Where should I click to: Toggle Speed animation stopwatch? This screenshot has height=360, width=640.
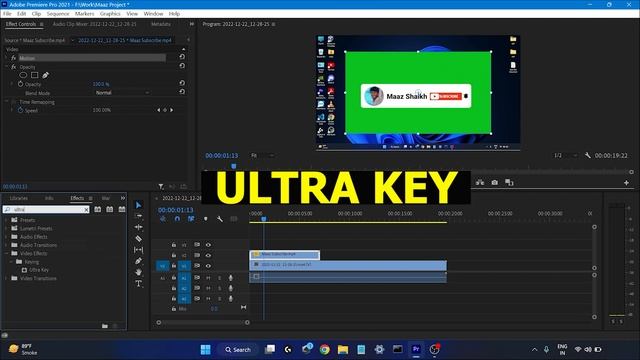20,110
